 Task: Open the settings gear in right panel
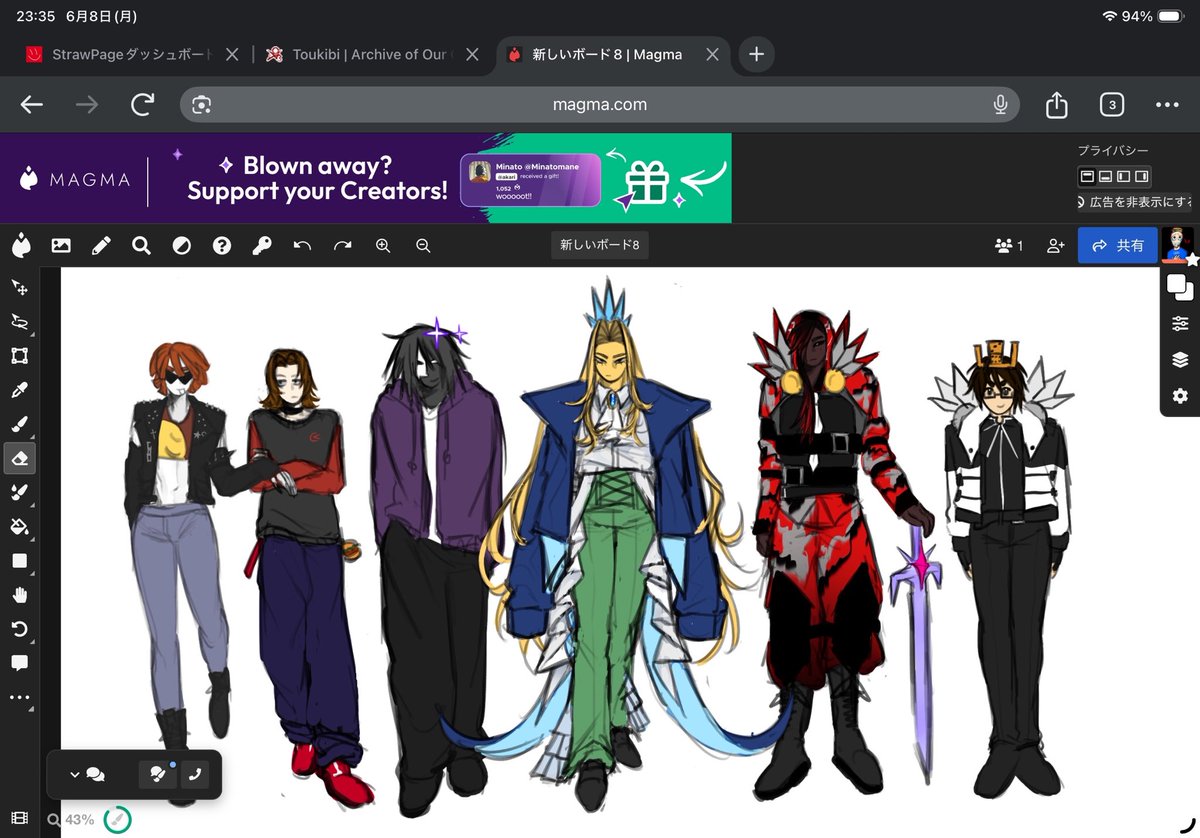(1180, 396)
